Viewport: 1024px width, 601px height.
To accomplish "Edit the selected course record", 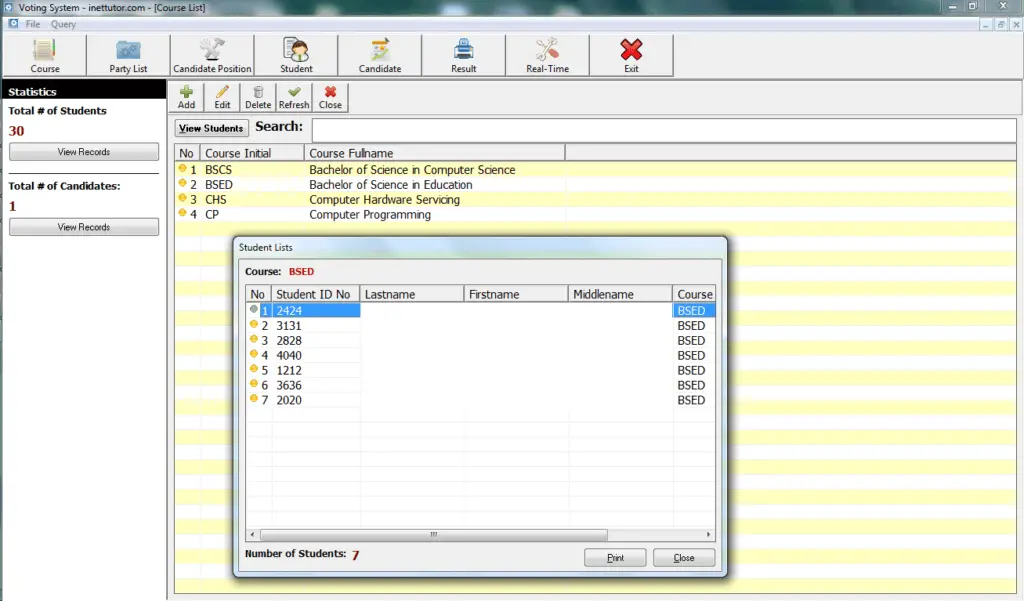I will [x=222, y=96].
